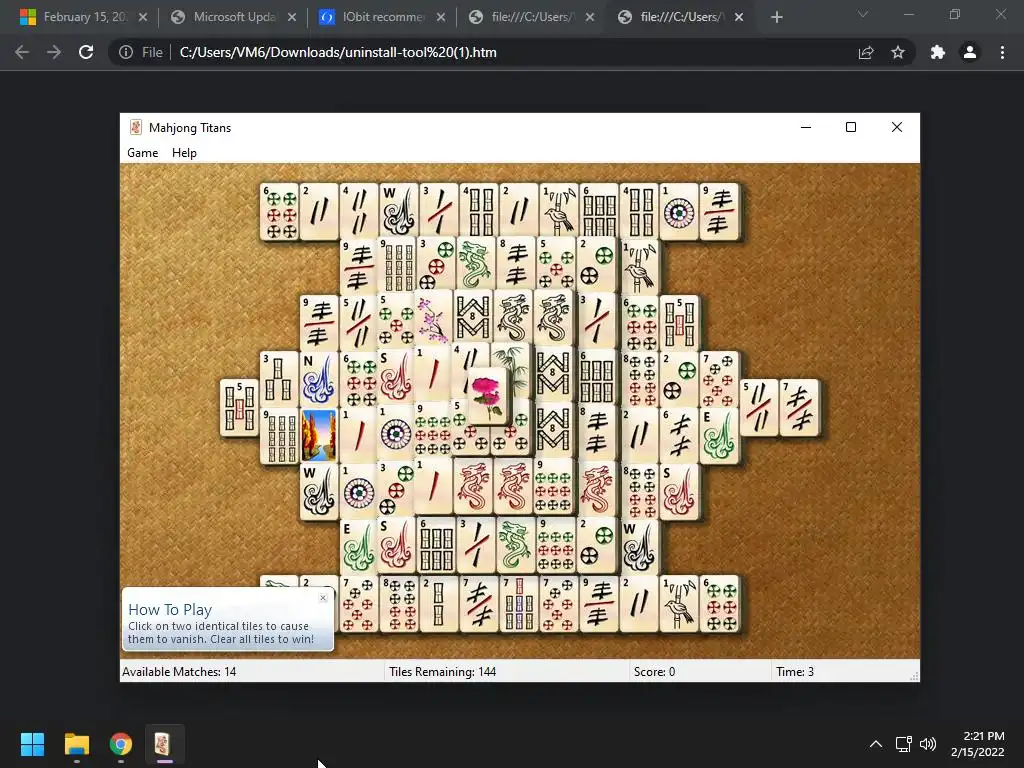Select the 6 circles tile in top-left corner
The height and width of the screenshot is (768, 1024).
click(280, 211)
